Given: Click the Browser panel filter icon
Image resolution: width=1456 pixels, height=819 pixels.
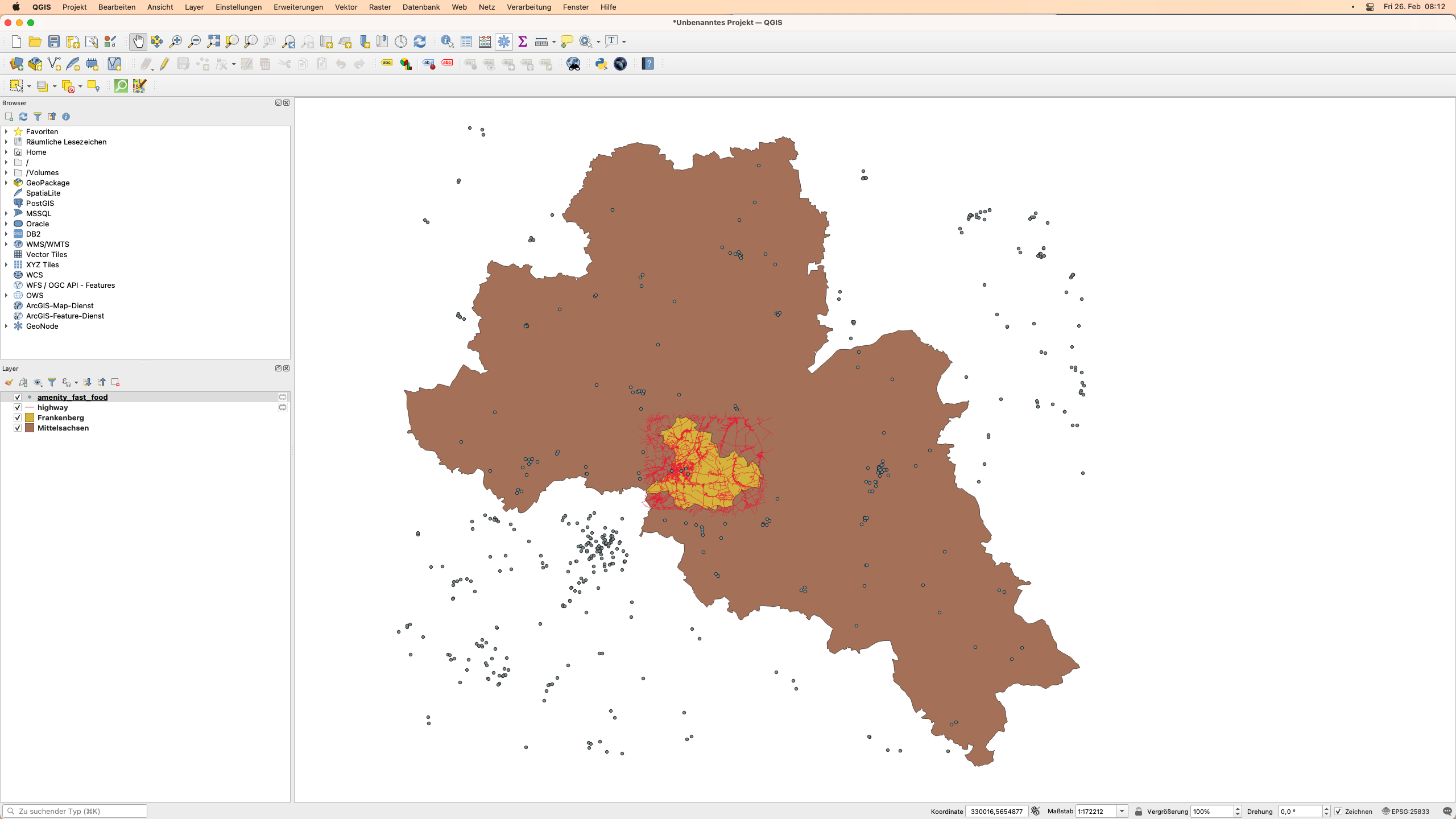Looking at the screenshot, I should [38, 117].
